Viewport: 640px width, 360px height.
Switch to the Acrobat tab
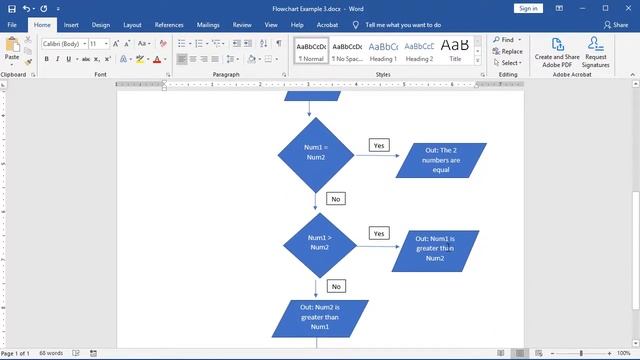(x=327, y=25)
